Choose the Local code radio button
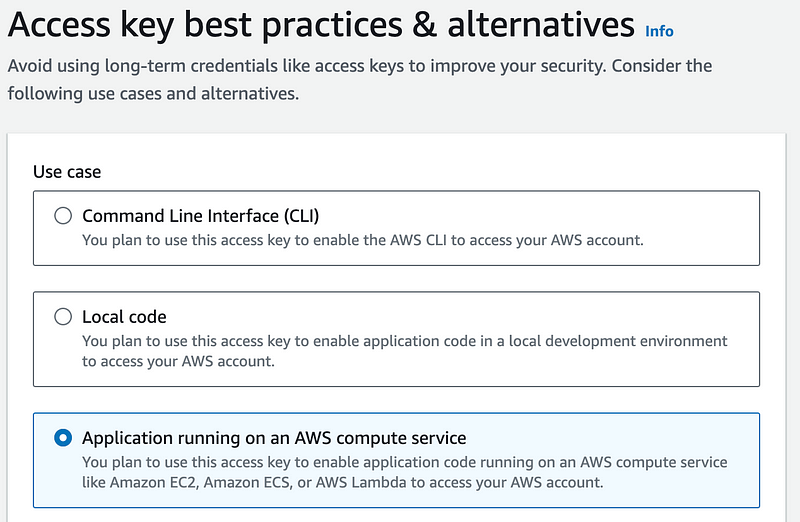 [x=63, y=317]
